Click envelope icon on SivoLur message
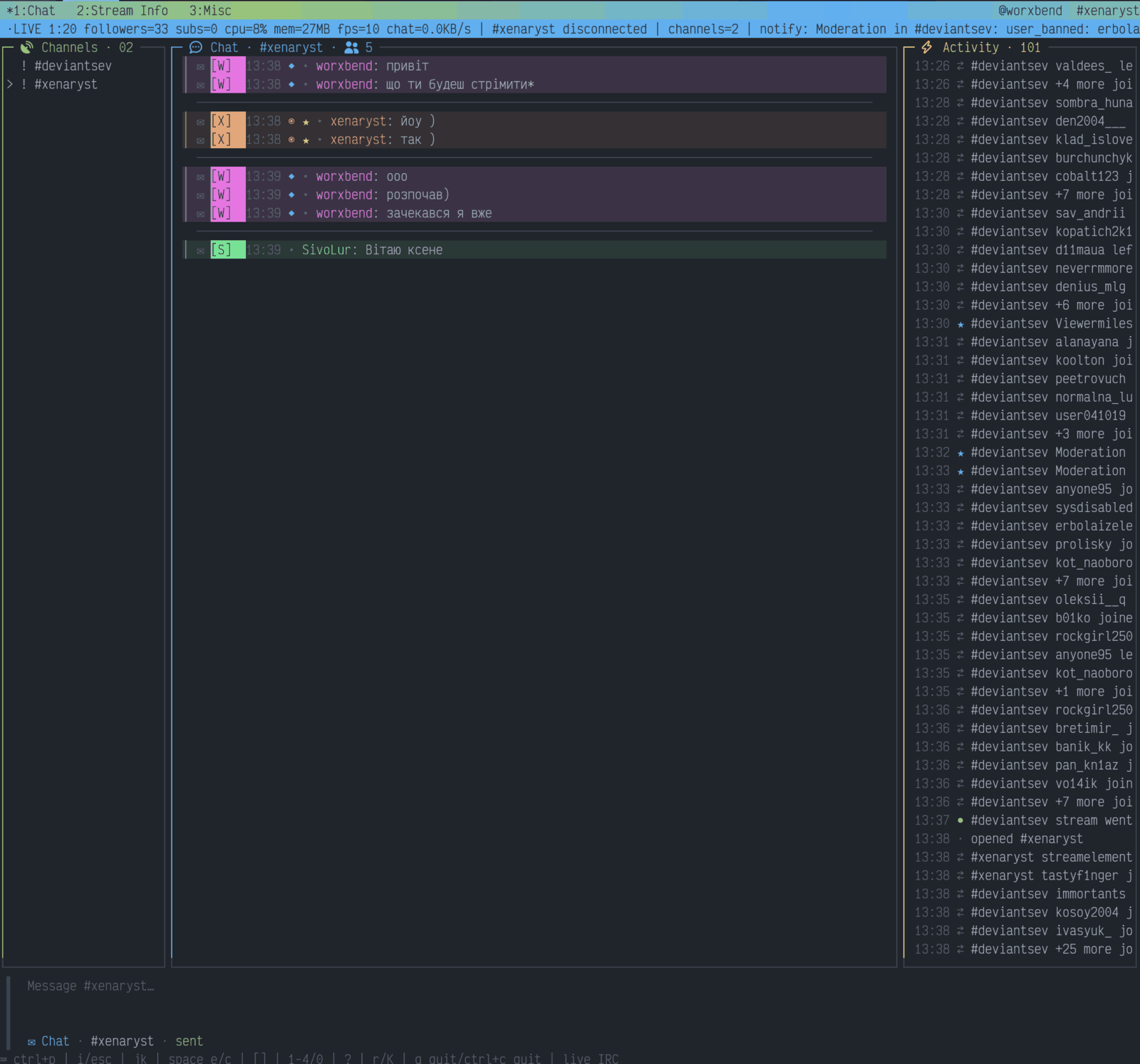The width and height of the screenshot is (1140, 1064). 201,251
